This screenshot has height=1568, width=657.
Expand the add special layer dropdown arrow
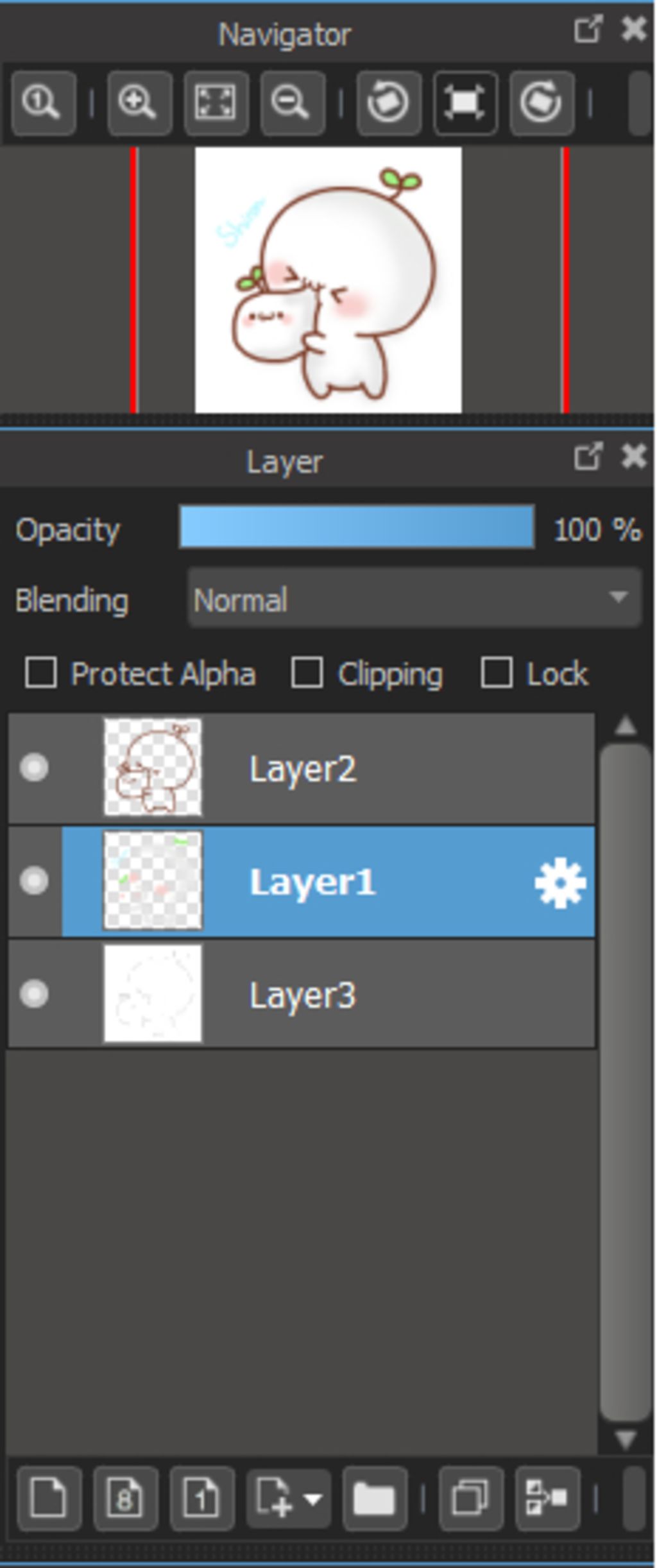point(314,1499)
